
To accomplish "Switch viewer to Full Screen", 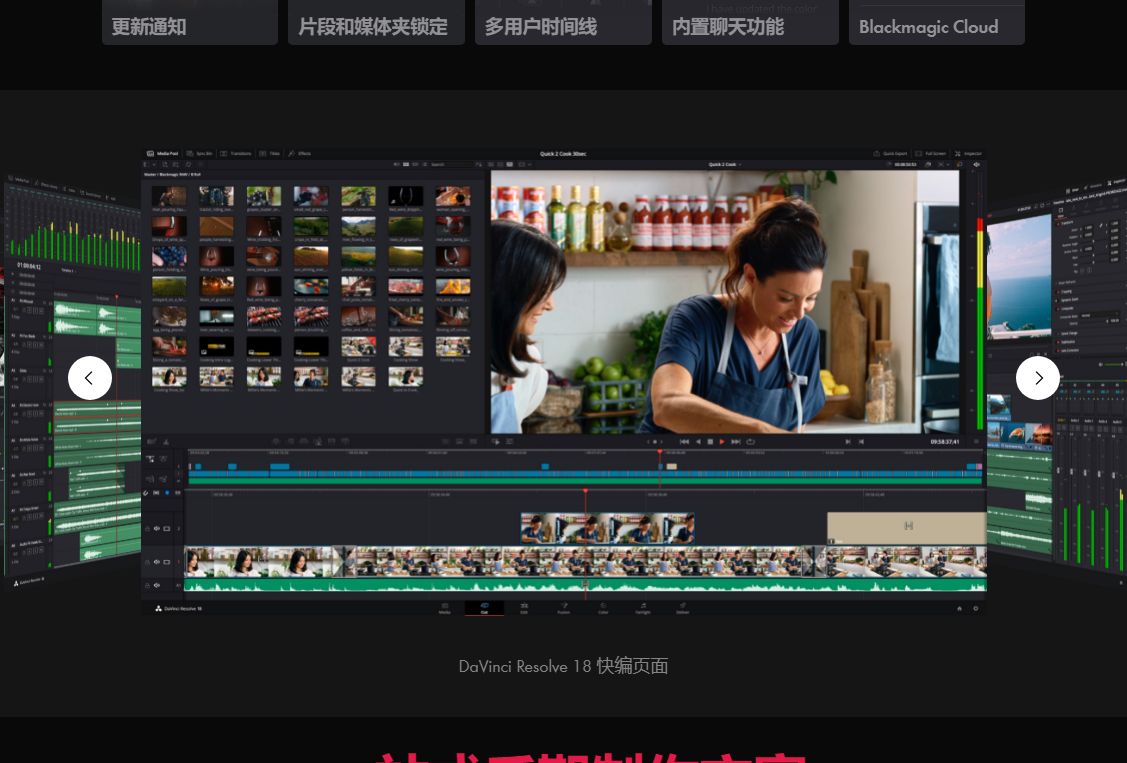I will [x=931, y=154].
